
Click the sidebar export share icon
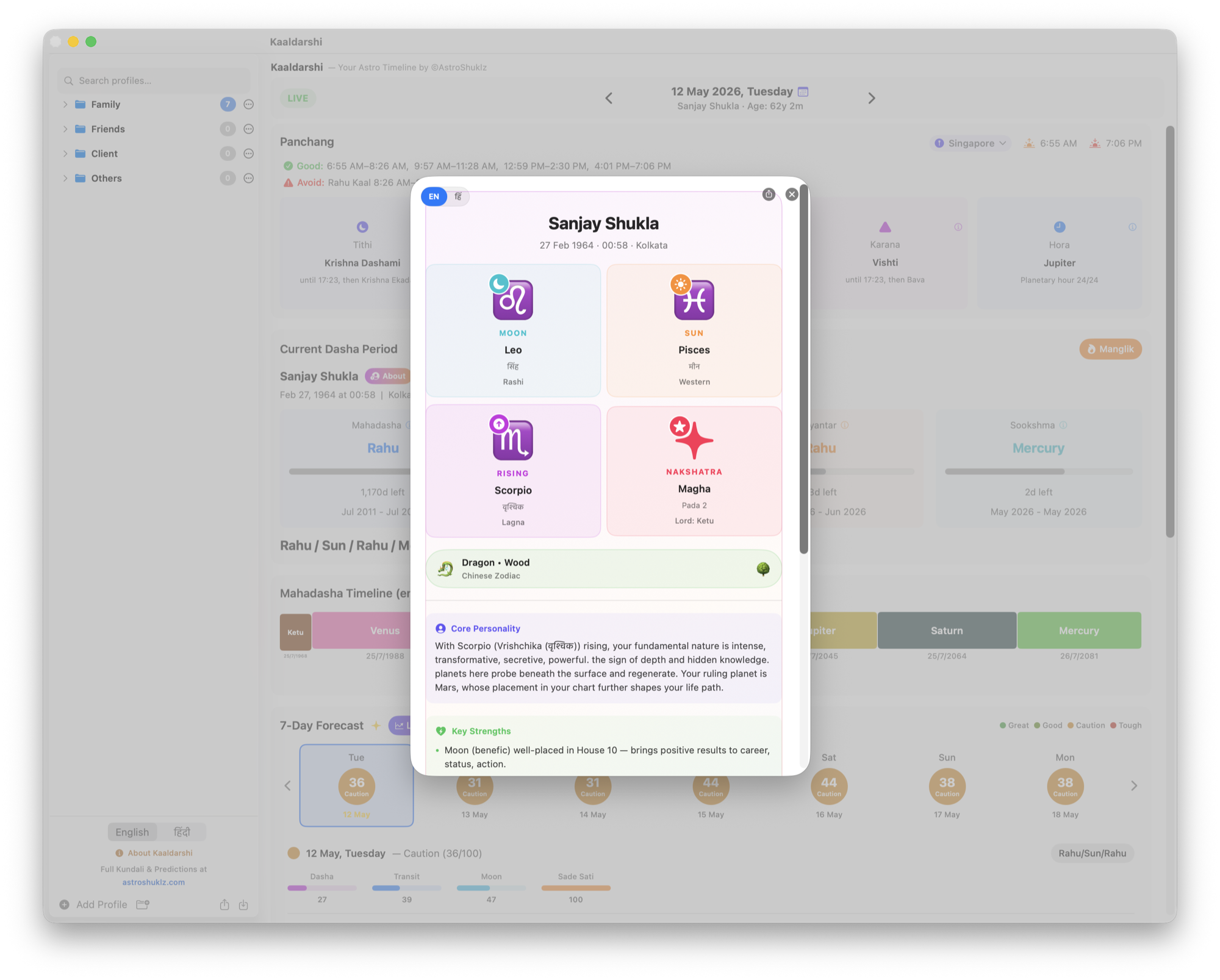[224, 904]
